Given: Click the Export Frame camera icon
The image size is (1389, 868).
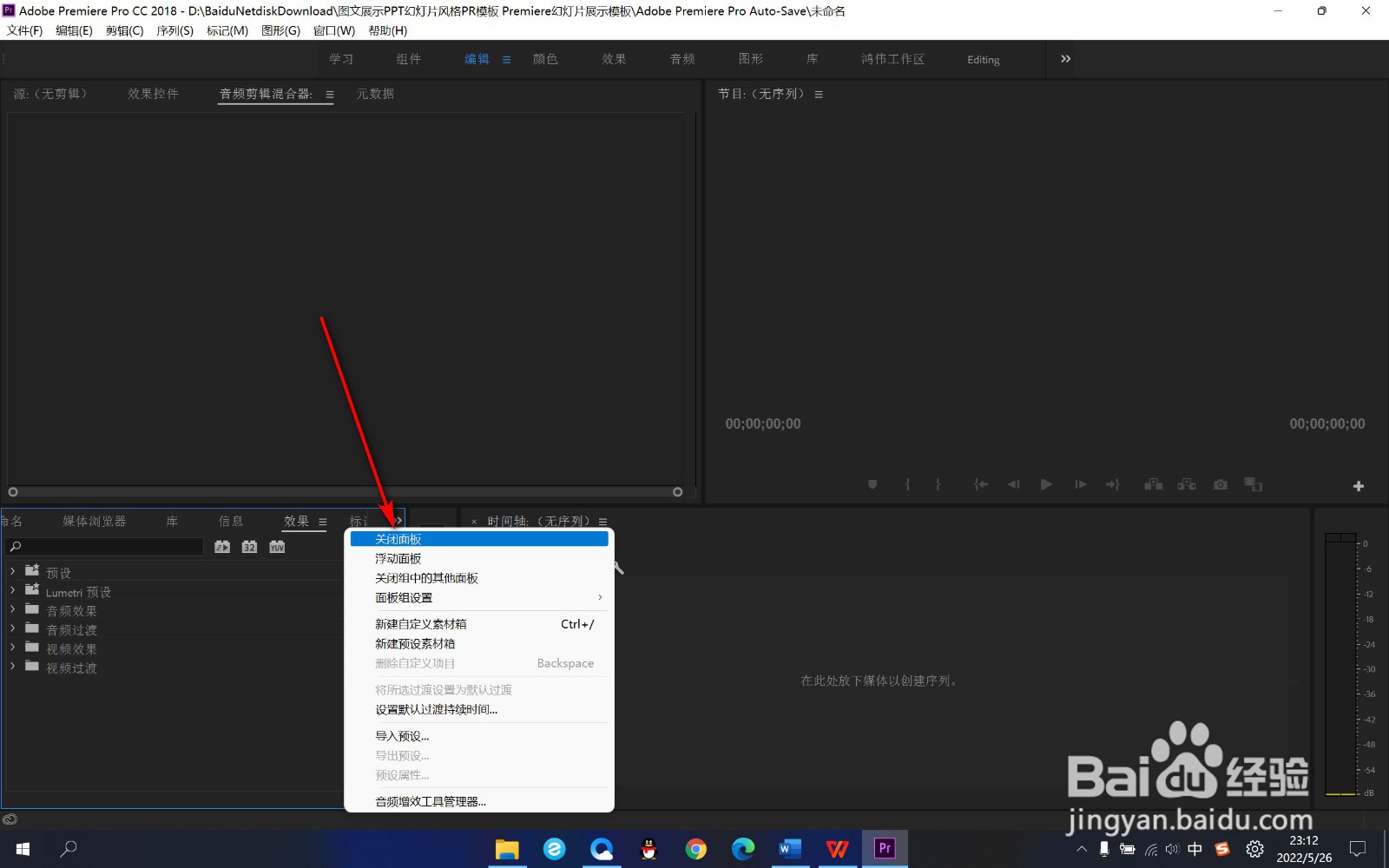Looking at the screenshot, I should [x=1221, y=484].
